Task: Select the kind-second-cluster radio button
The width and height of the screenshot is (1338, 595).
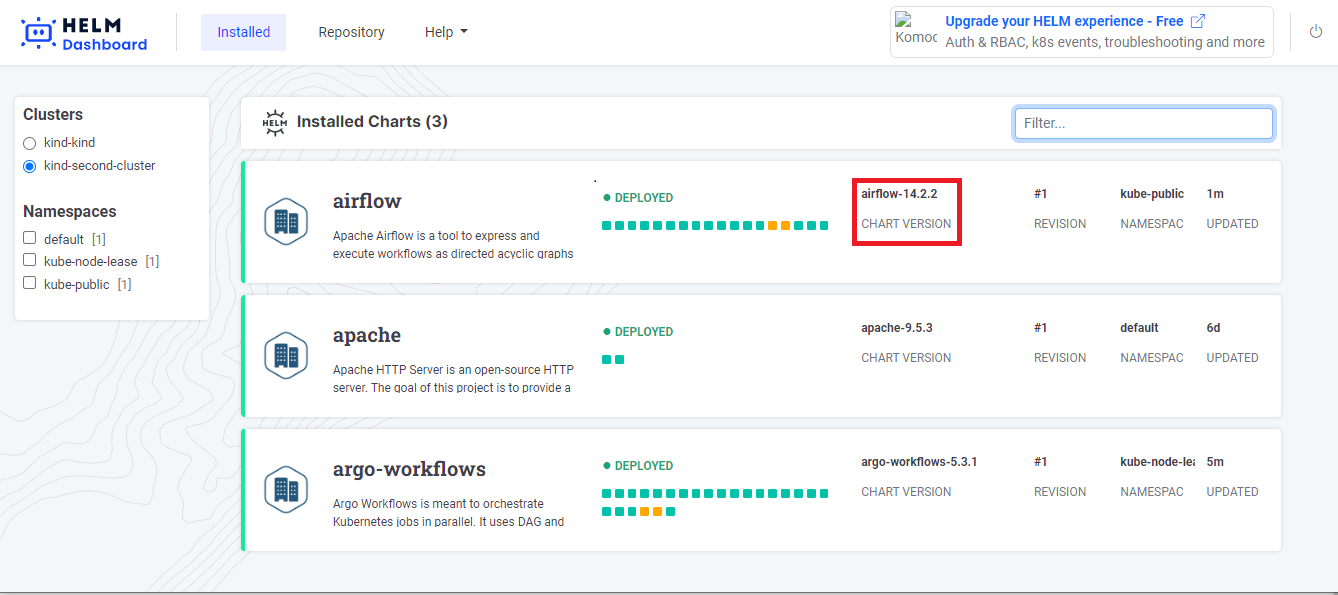Action: pos(30,166)
